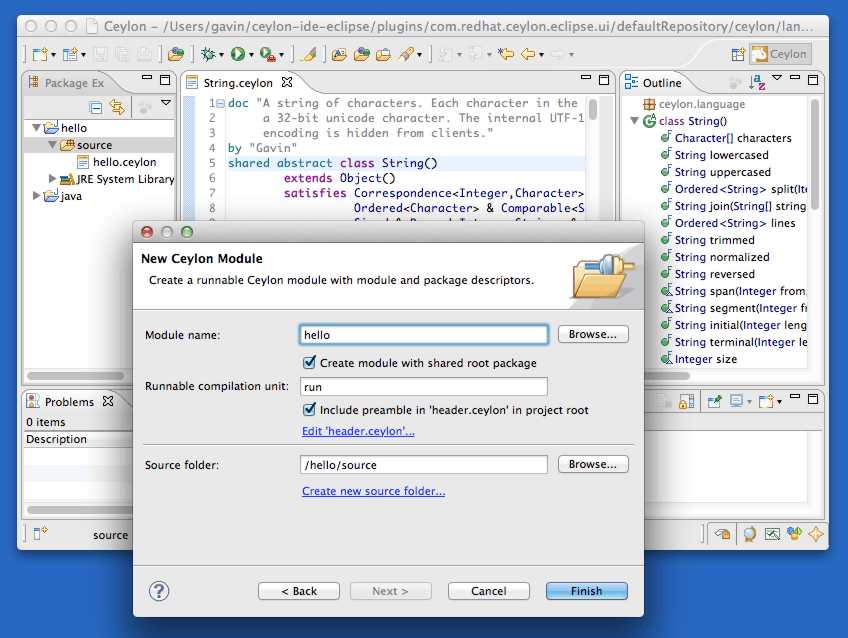Click Collapse All in Package Explorer
This screenshot has height=638, width=848.
tap(96, 108)
